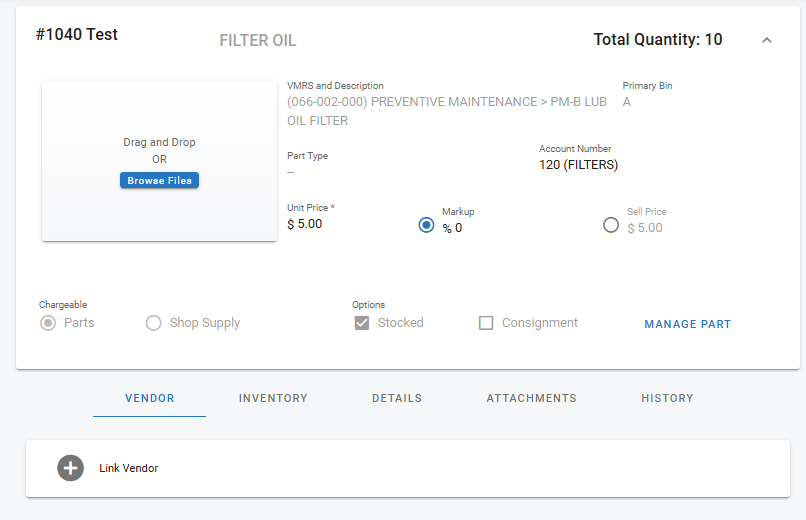Switch to the Inventory tab

pyautogui.click(x=273, y=398)
